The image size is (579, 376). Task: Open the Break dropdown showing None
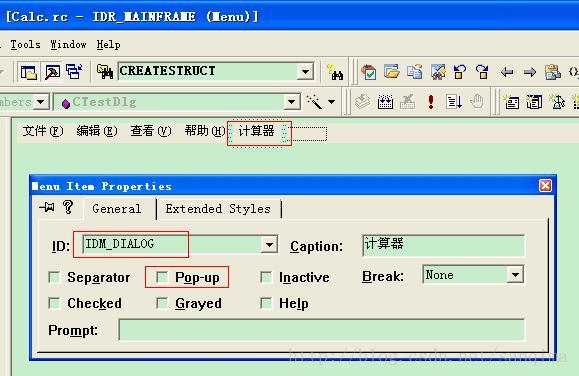pyautogui.click(x=515, y=274)
